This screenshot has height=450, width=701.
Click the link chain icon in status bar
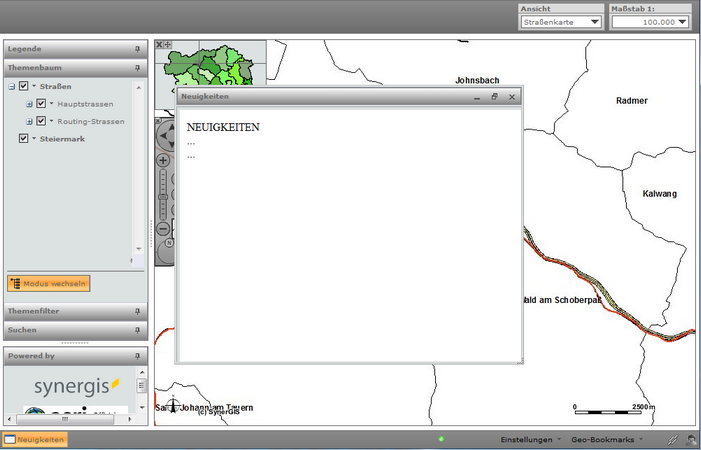[673, 440]
